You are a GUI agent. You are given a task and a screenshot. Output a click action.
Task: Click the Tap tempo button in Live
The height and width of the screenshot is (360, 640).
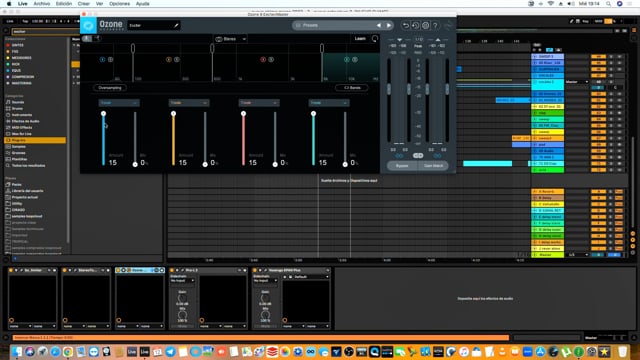pyautogui.click(x=25, y=21)
